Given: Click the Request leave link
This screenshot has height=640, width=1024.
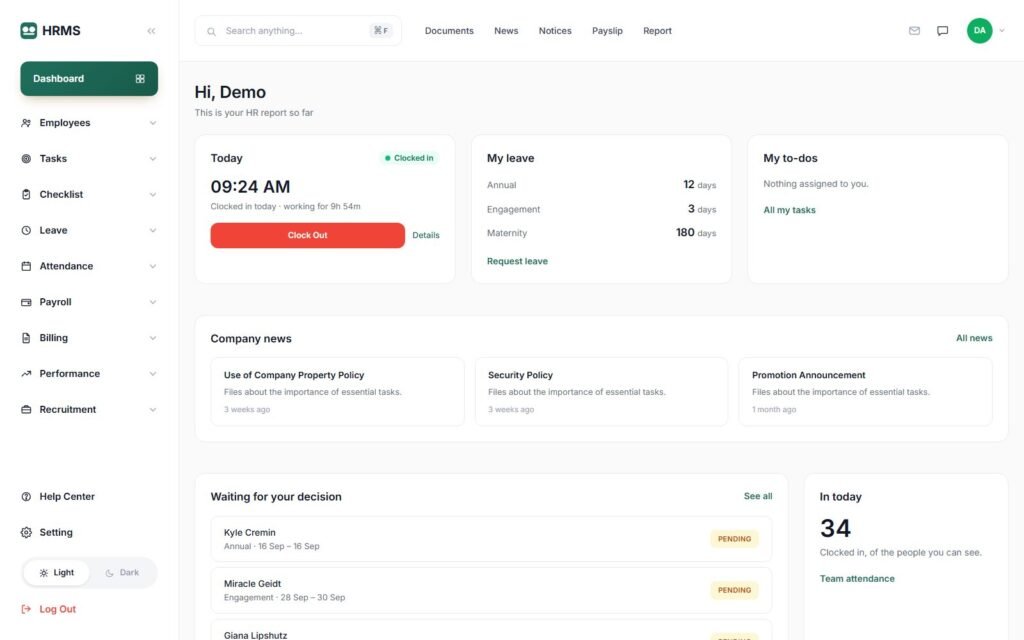Looking at the screenshot, I should pyautogui.click(x=517, y=261).
